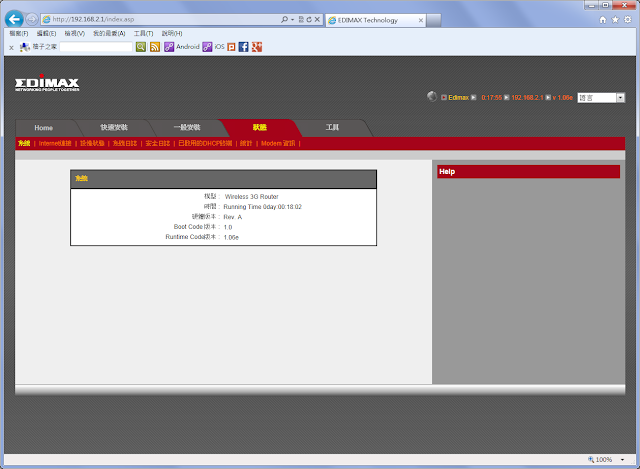The height and width of the screenshot is (469, 640).
Task: Open a new blank browser tab
Action: pos(433,20)
